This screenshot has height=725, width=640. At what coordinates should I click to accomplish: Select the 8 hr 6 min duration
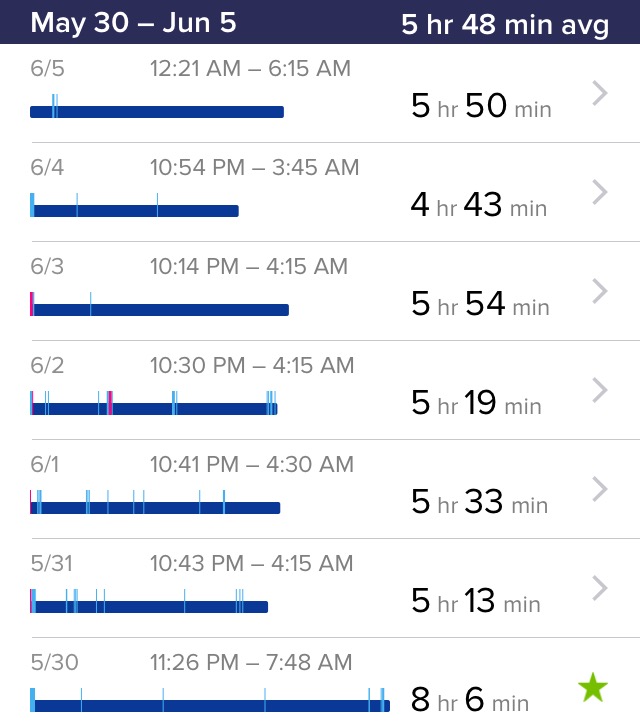(470, 700)
